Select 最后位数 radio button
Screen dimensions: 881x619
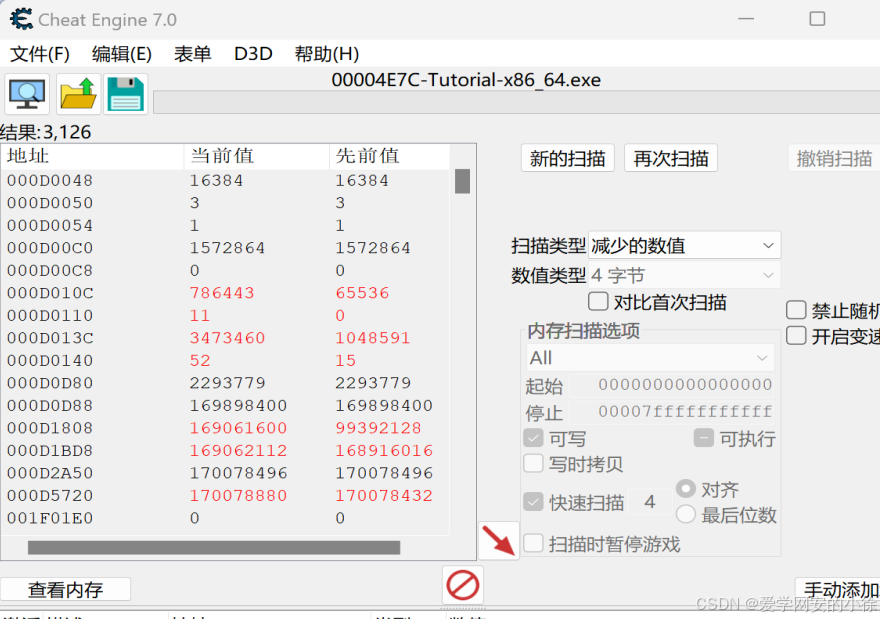coord(686,513)
